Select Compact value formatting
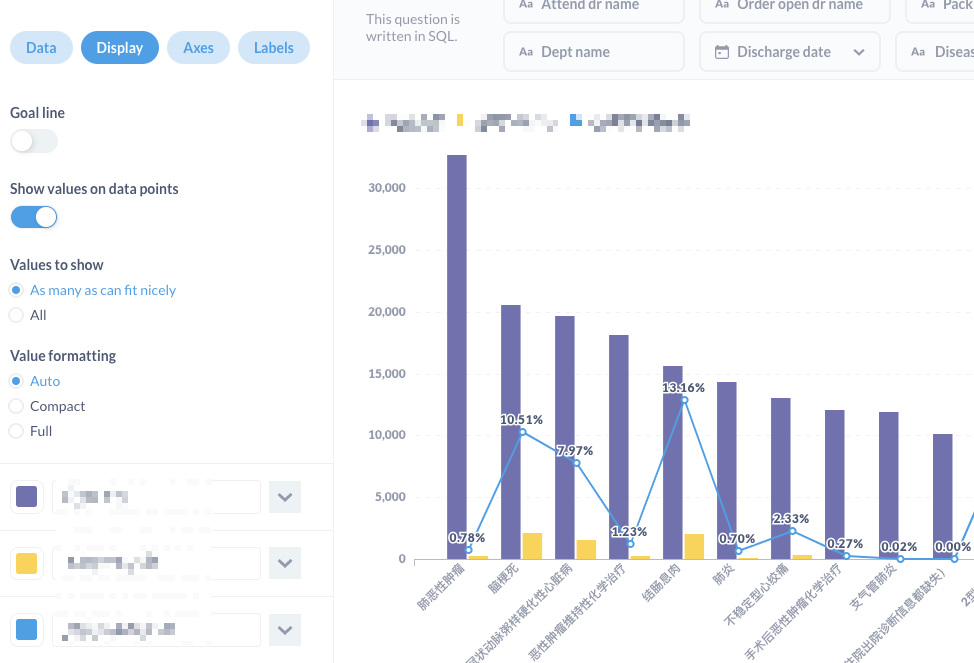974x663 pixels. (16, 406)
